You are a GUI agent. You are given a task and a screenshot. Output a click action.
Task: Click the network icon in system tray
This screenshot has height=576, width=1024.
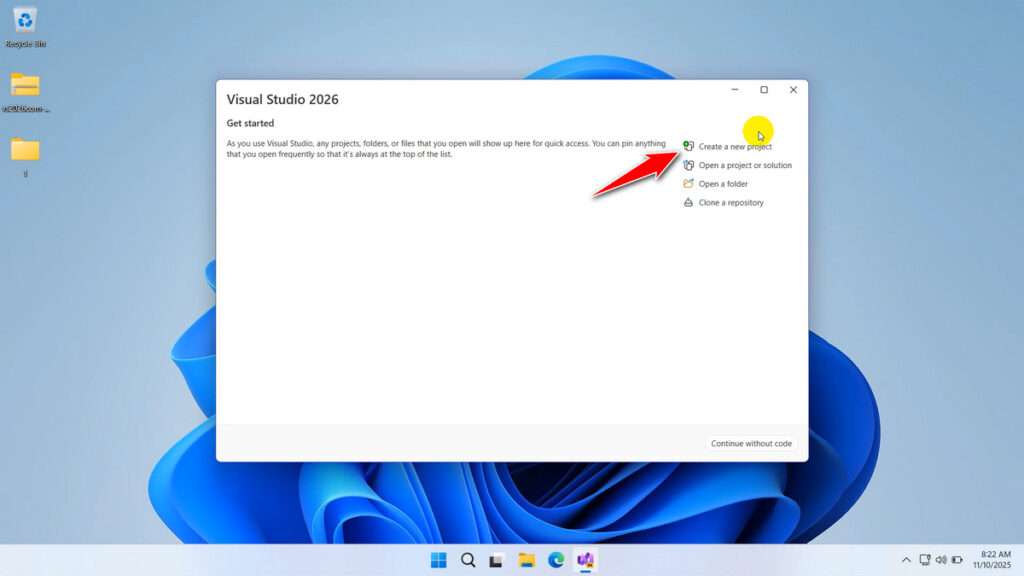click(x=924, y=561)
